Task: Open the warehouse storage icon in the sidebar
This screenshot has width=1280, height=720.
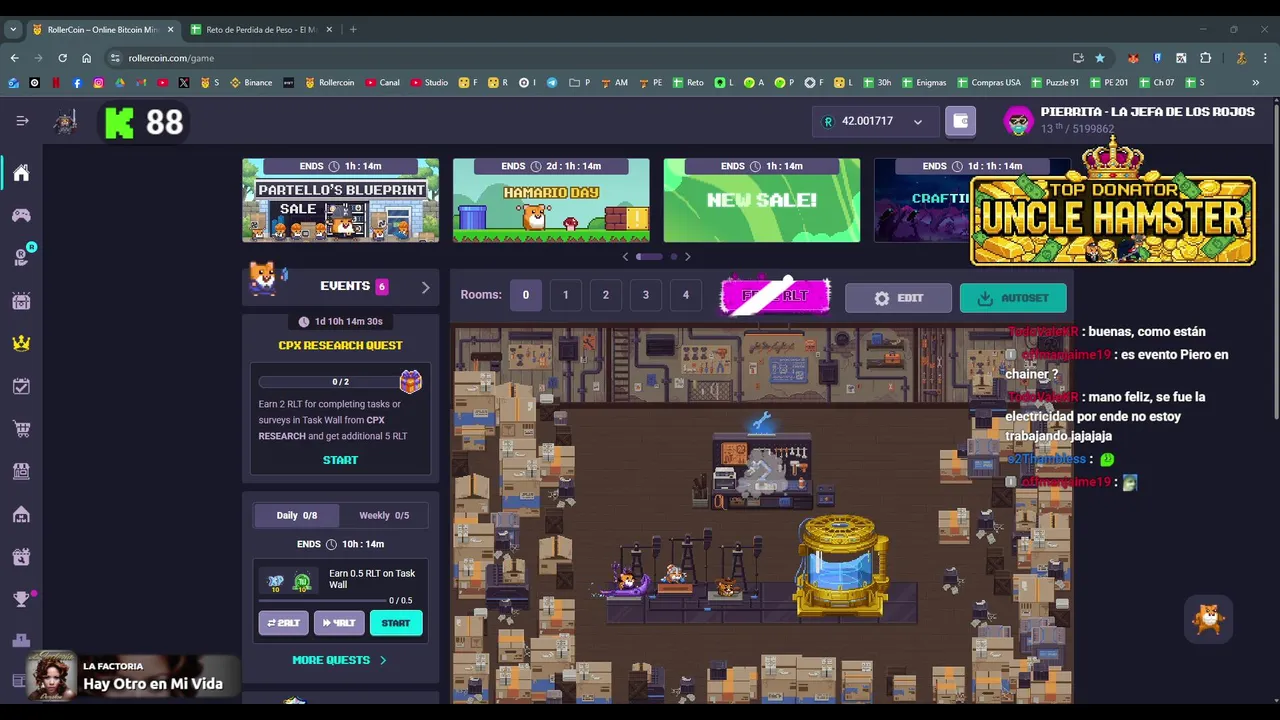Action: [21, 514]
